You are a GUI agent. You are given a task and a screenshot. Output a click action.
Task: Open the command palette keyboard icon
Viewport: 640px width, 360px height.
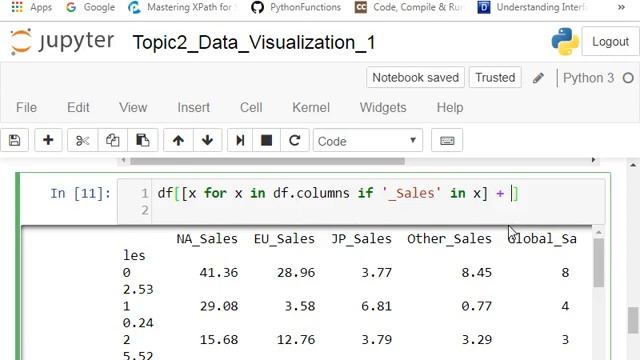coord(447,140)
